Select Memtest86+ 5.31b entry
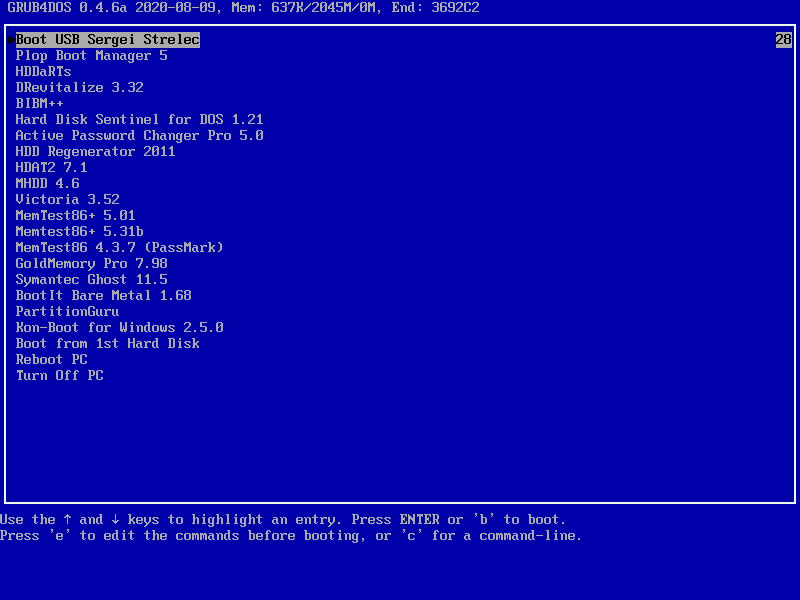This screenshot has width=800, height=600. click(x=79, y=232)
